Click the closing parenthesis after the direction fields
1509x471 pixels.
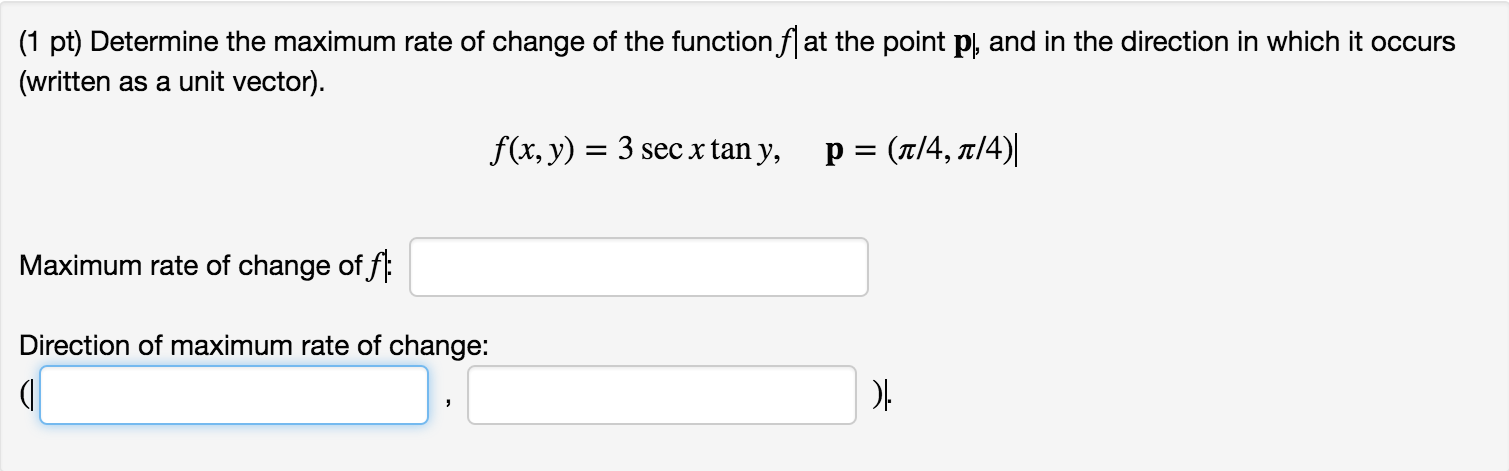(x=877, y=395)
